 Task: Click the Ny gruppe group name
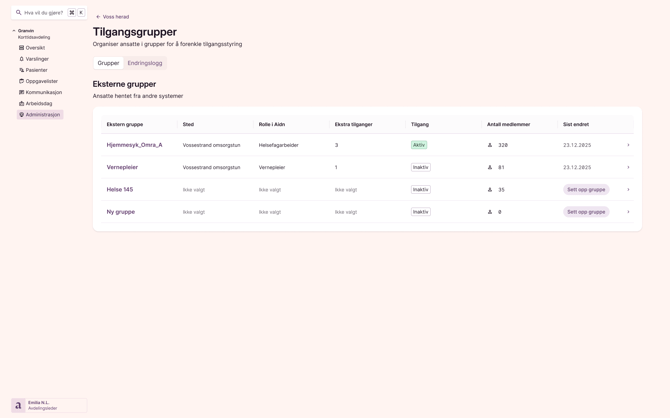(121, 212)
